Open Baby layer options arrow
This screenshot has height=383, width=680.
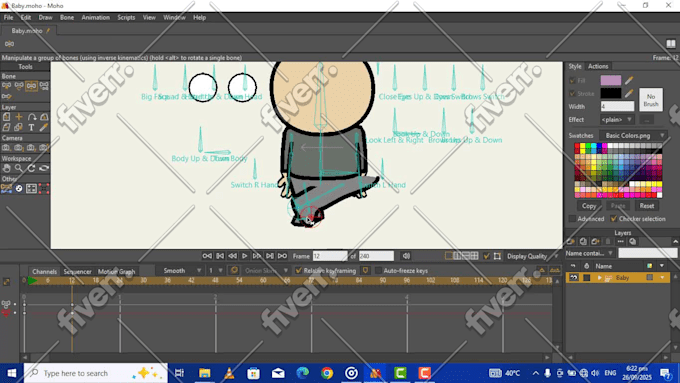(662, 278)
